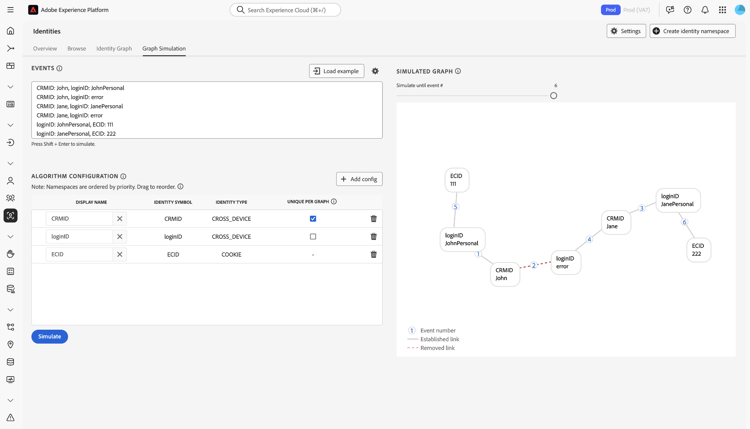Uncheck CRMID unique per graph checkbox
This screenshot has height=429, width=750.
click(x=313, y=219)
